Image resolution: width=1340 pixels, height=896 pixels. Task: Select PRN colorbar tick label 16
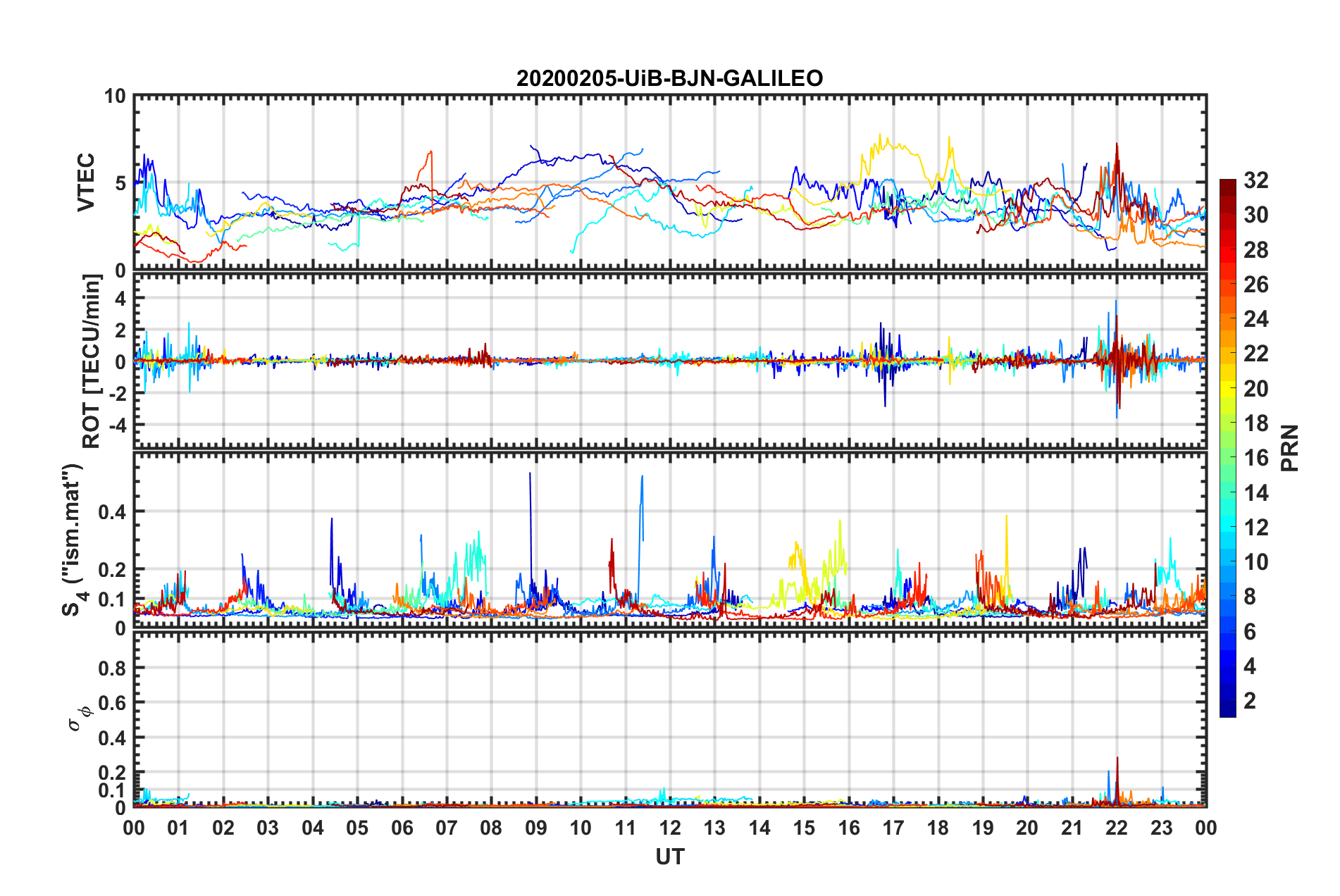1255,458
